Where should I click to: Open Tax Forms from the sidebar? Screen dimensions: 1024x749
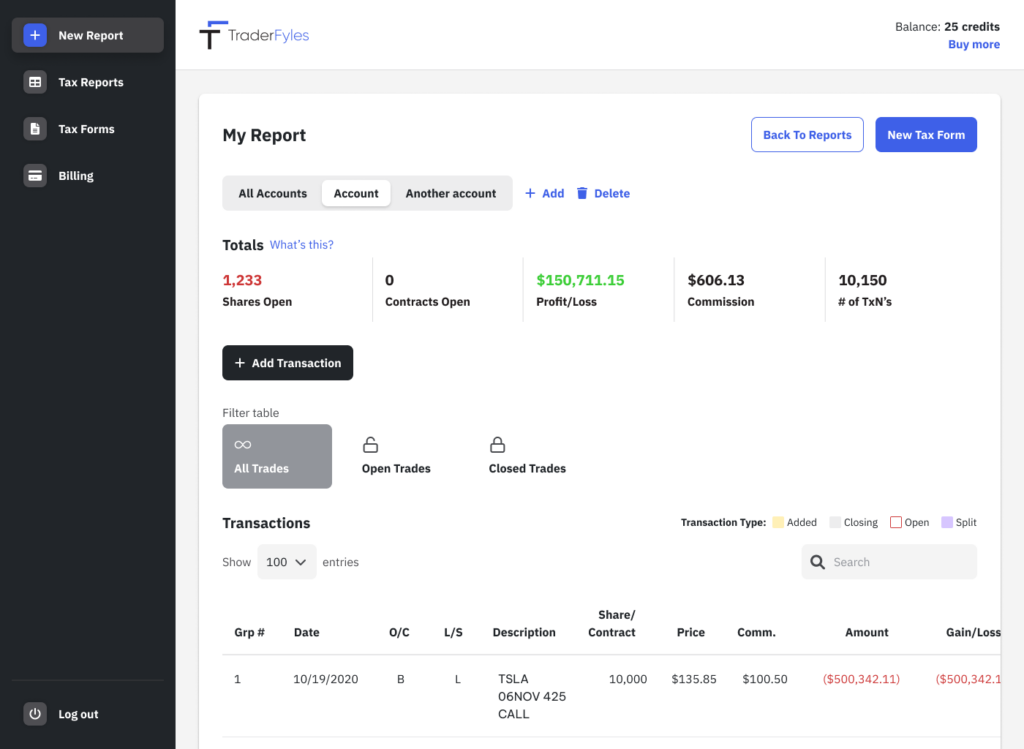35,129
